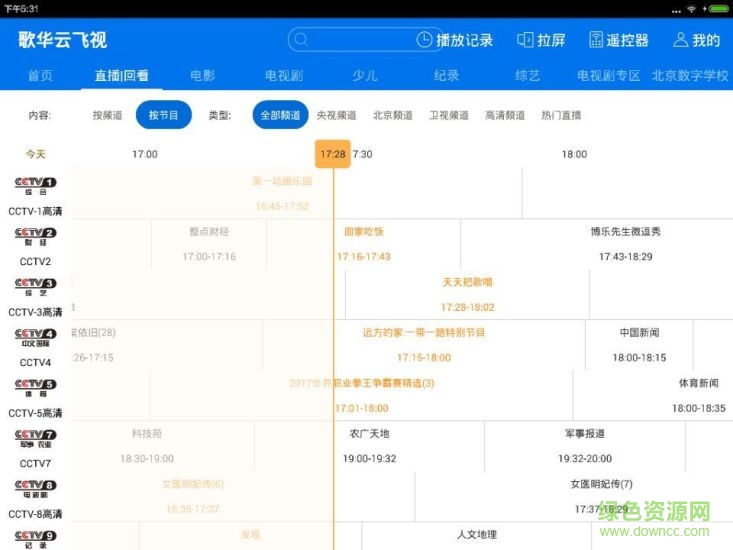Open the 综艺 tab

click(x=527, y=75)
